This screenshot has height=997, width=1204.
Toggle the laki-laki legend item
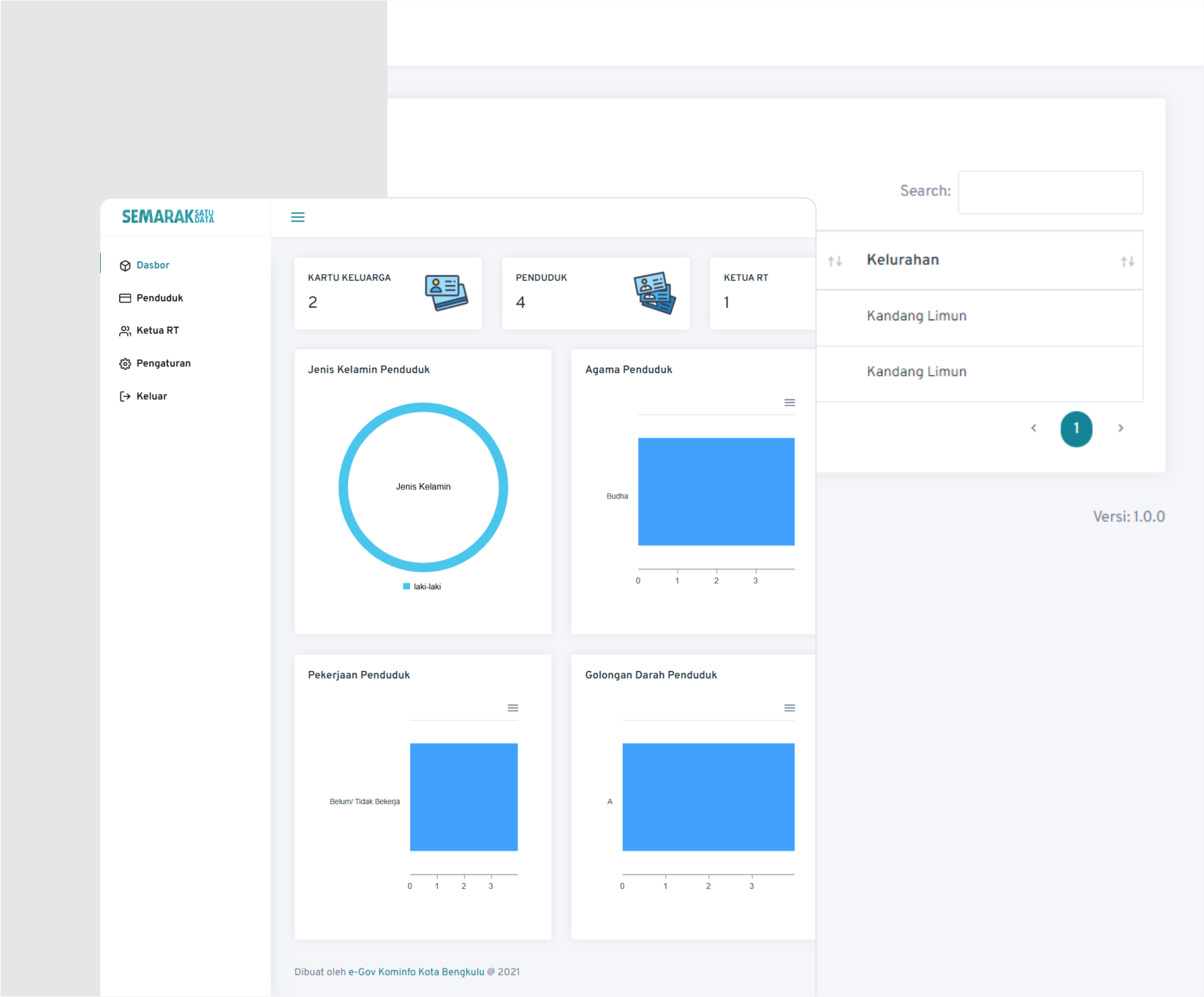point(422,587)
